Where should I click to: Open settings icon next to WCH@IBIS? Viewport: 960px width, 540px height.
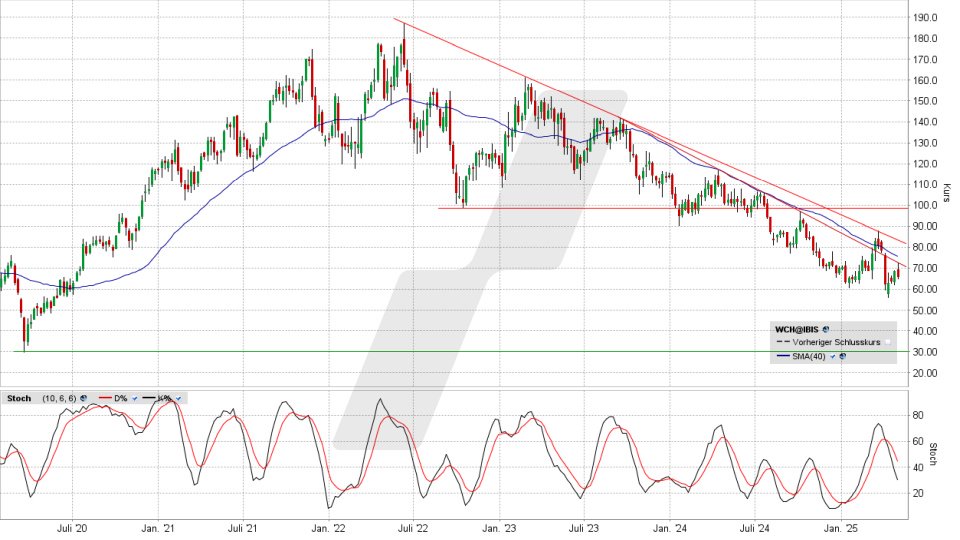tap(825, 329)
